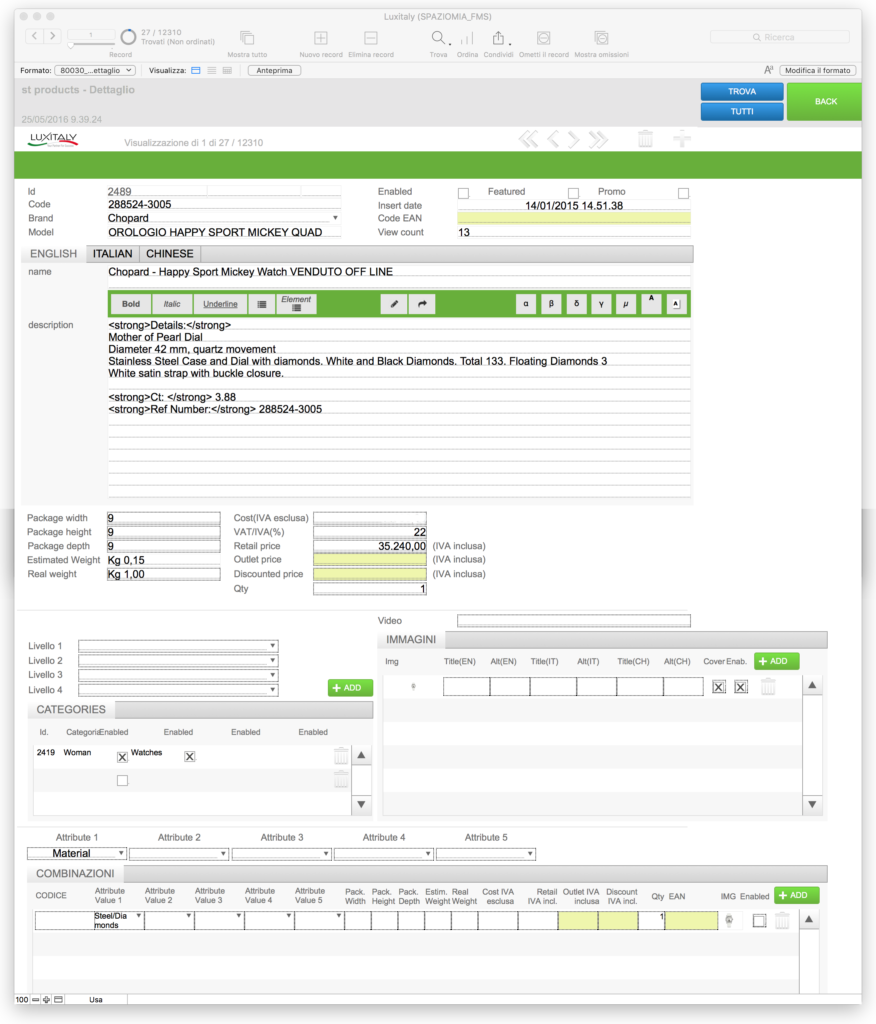Click the redo arrow icon in editor
Viewport: 876px width, 1024px height.
[x=422, y=304]
